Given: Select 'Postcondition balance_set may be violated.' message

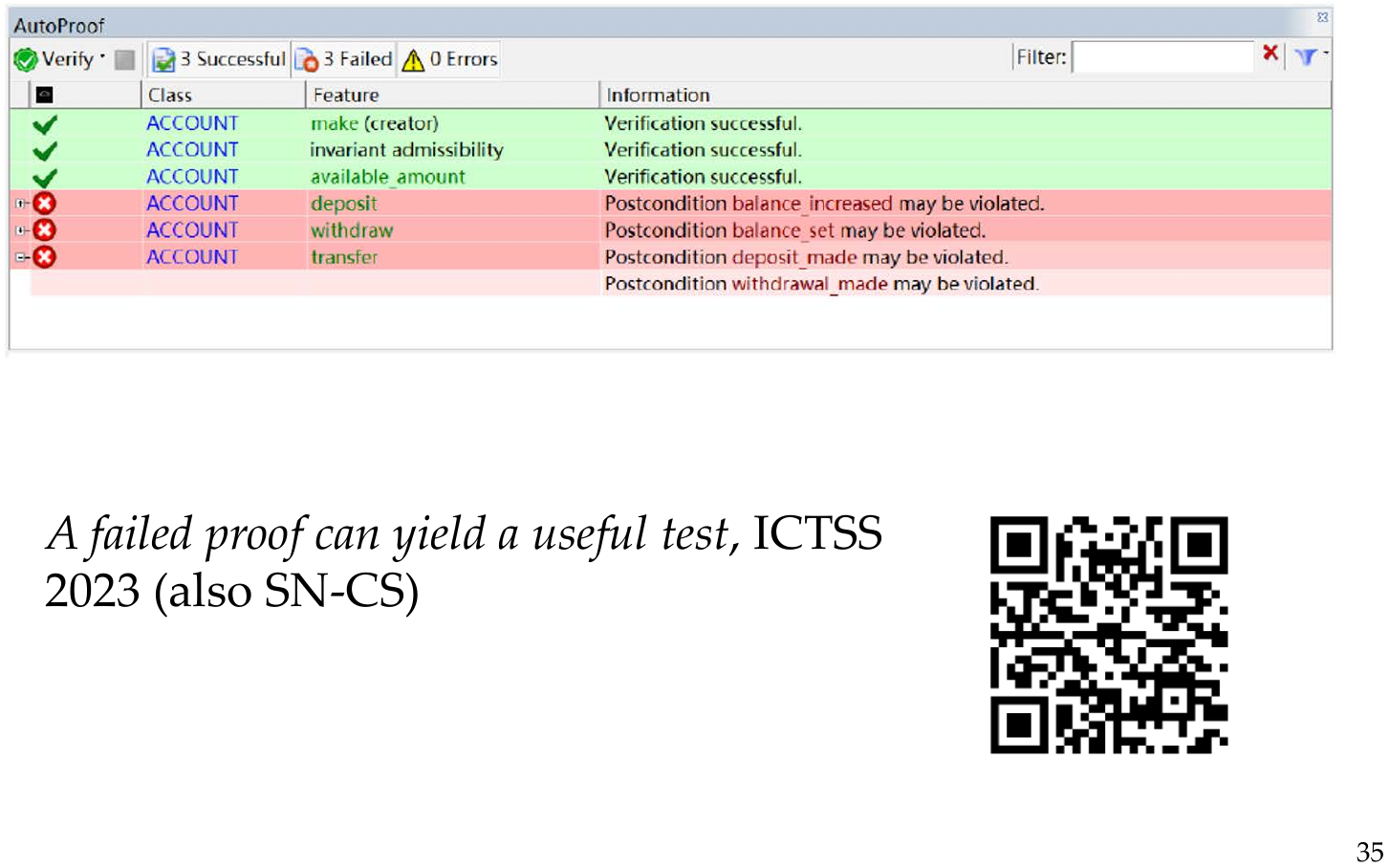Looking at the screenshot, I should pos(794,230).
